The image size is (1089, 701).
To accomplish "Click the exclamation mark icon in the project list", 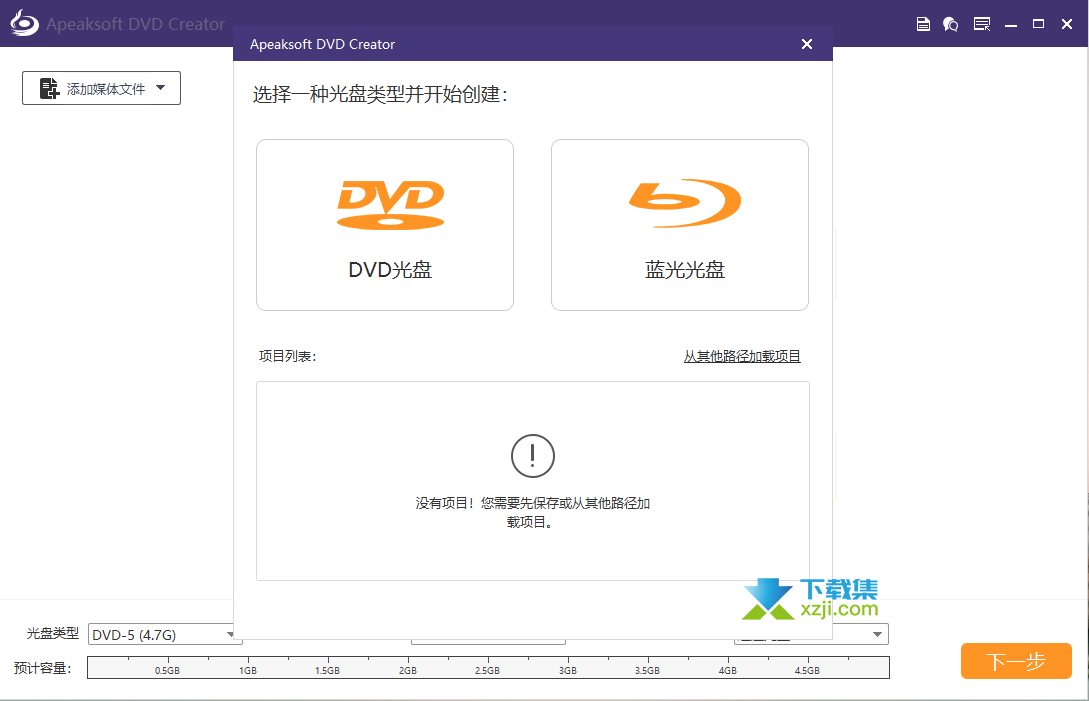I will click(x=533, y=456).
